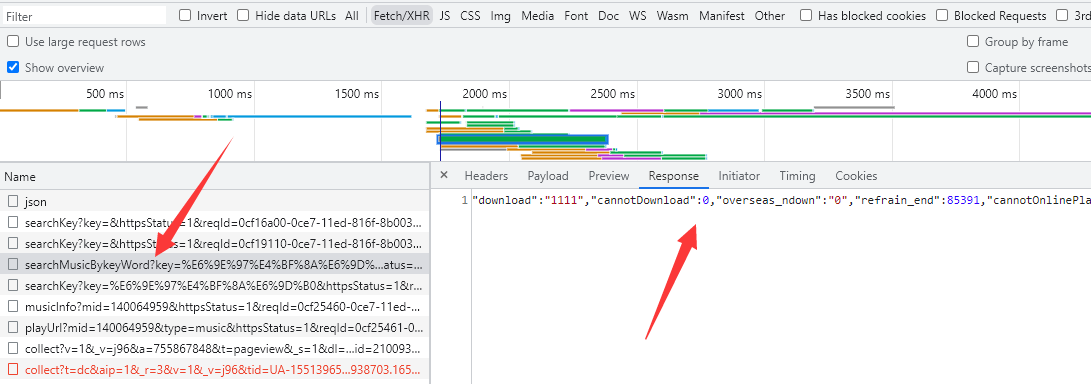Select the All resource filter
The height and width of the screenshot is (384, 1091).
point(352,15)
